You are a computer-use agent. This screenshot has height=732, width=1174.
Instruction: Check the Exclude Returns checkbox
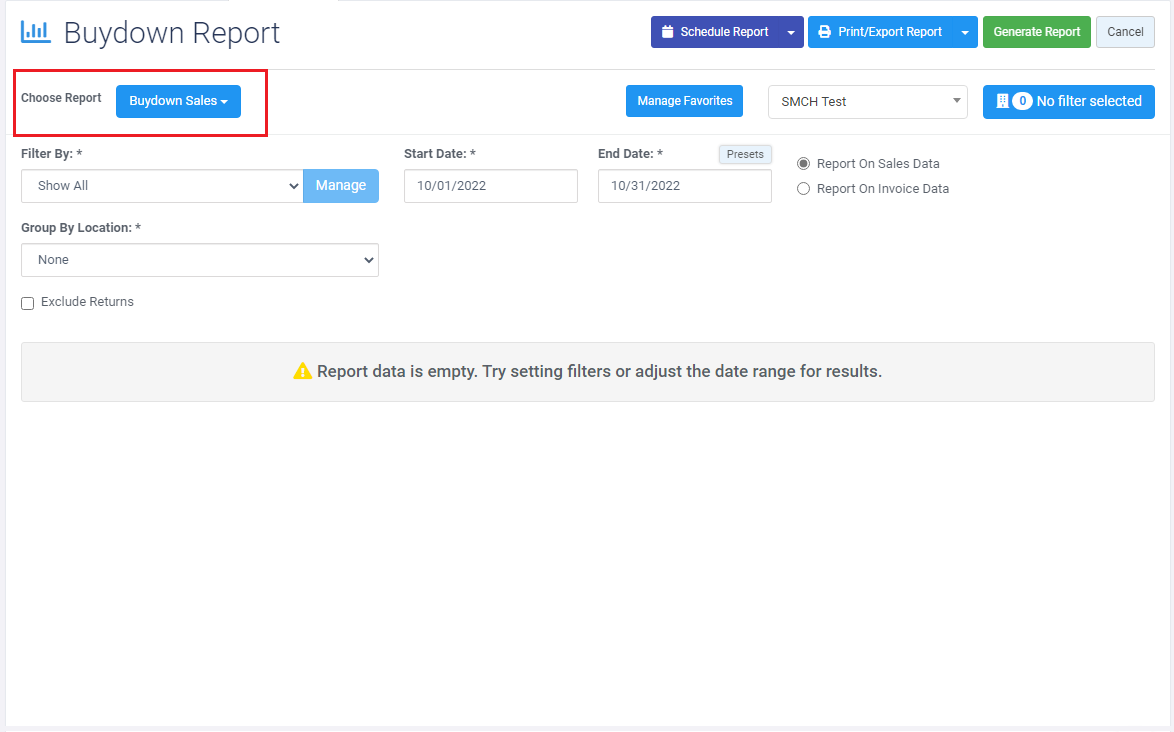28,303
